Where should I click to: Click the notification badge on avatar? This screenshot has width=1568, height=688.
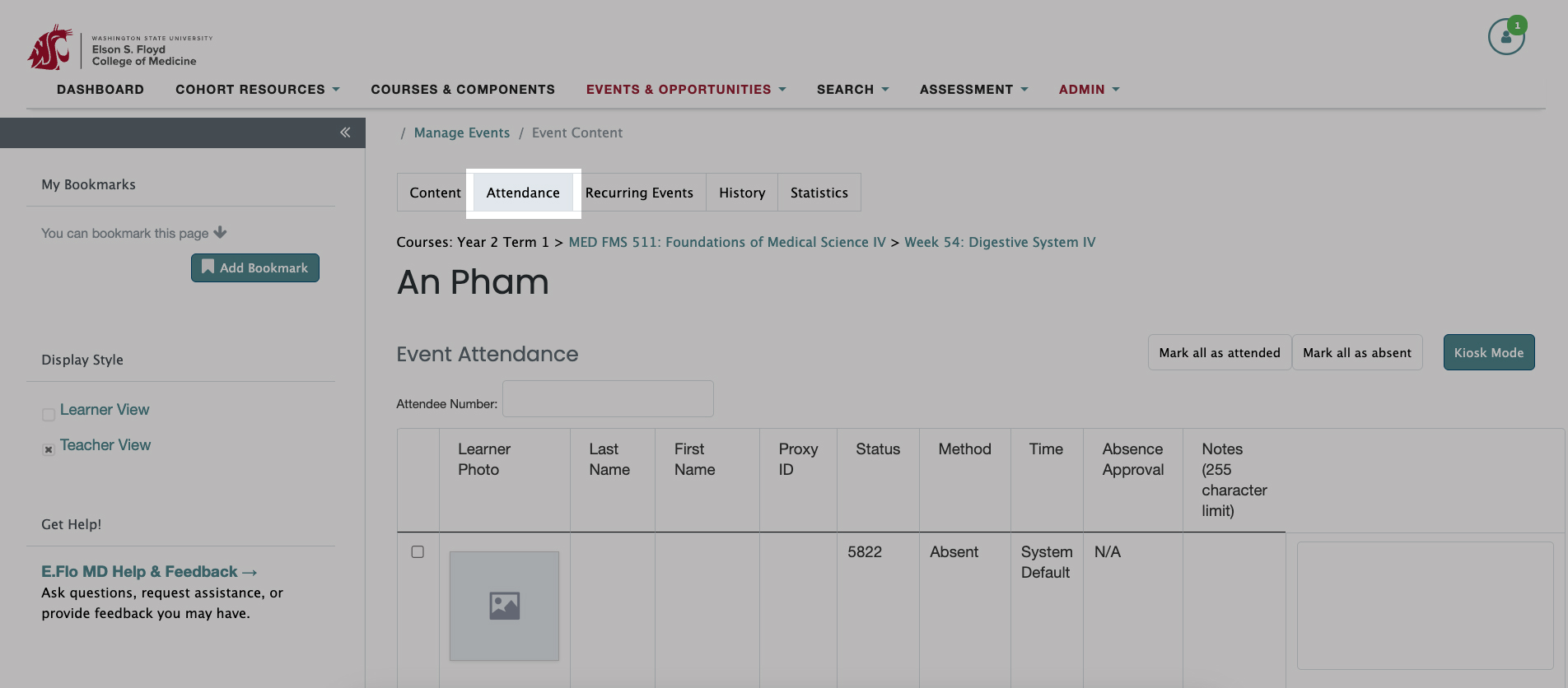1517,26
